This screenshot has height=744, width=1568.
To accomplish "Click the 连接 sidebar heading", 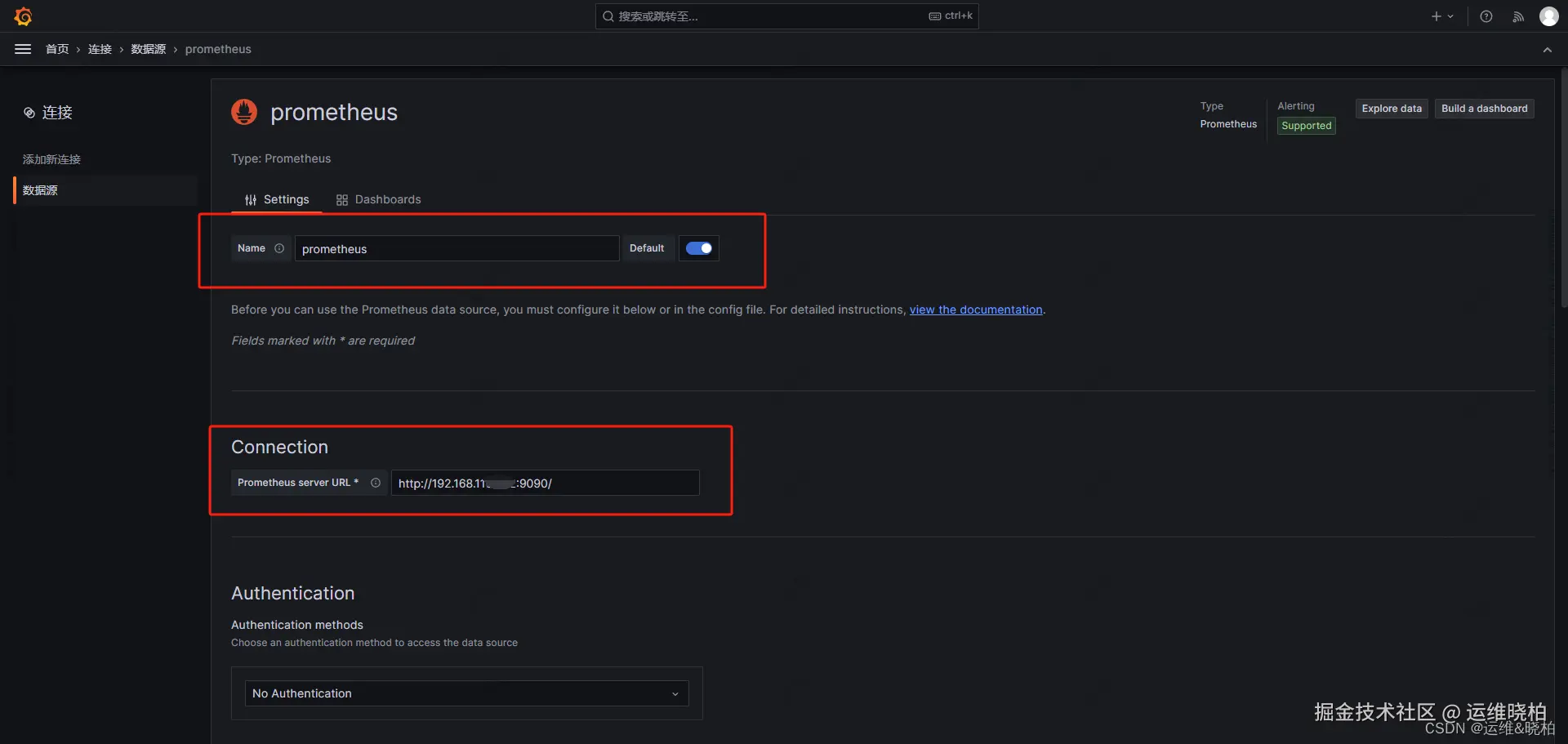I will (x=48, y=113).
